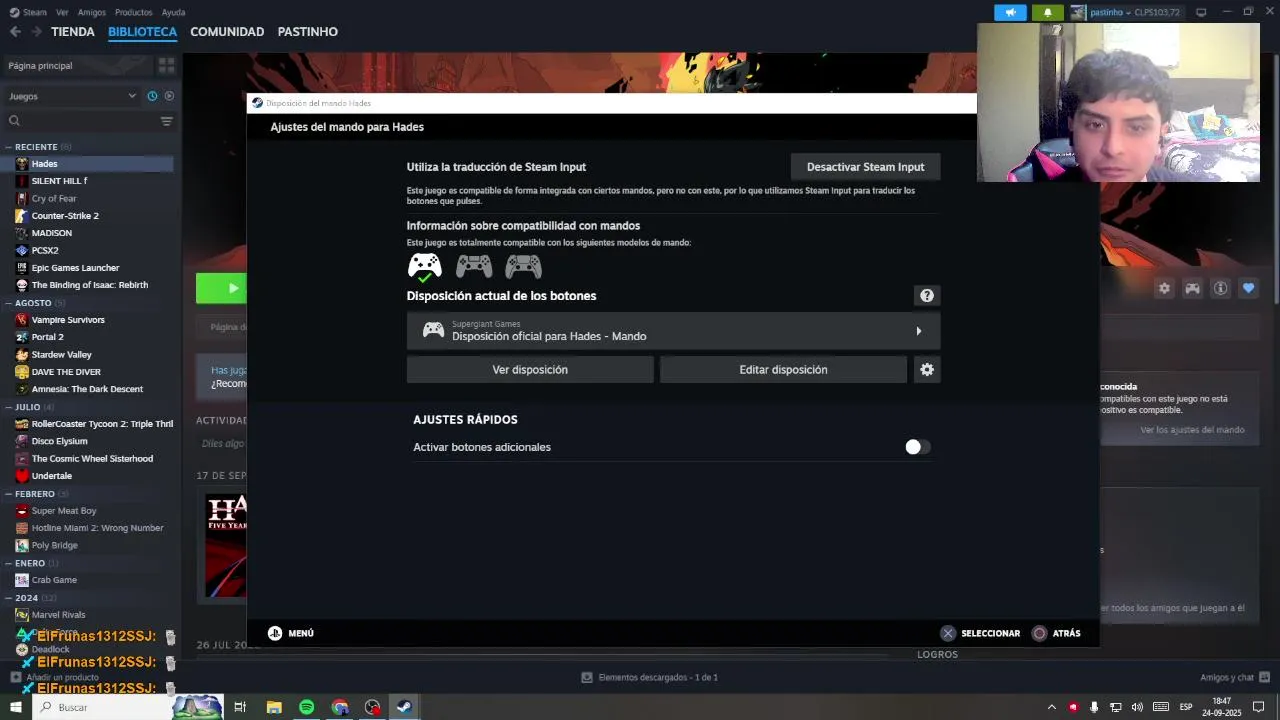Open Elementos descargados downloads status
Screen dimensions: 1280x720
pos(650,677)
